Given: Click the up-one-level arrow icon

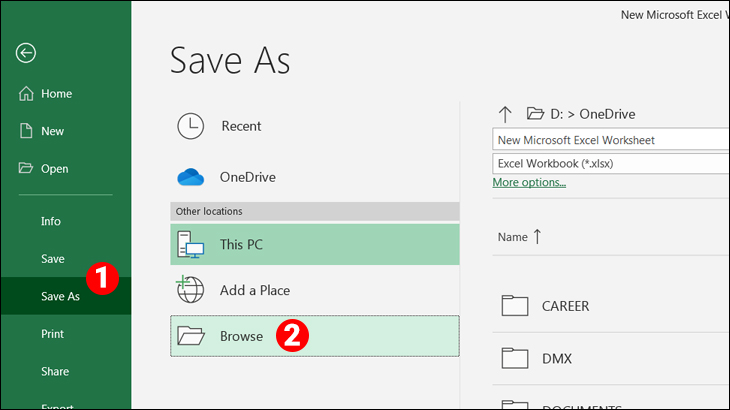Looking at the screenshot, I should 505,114.
